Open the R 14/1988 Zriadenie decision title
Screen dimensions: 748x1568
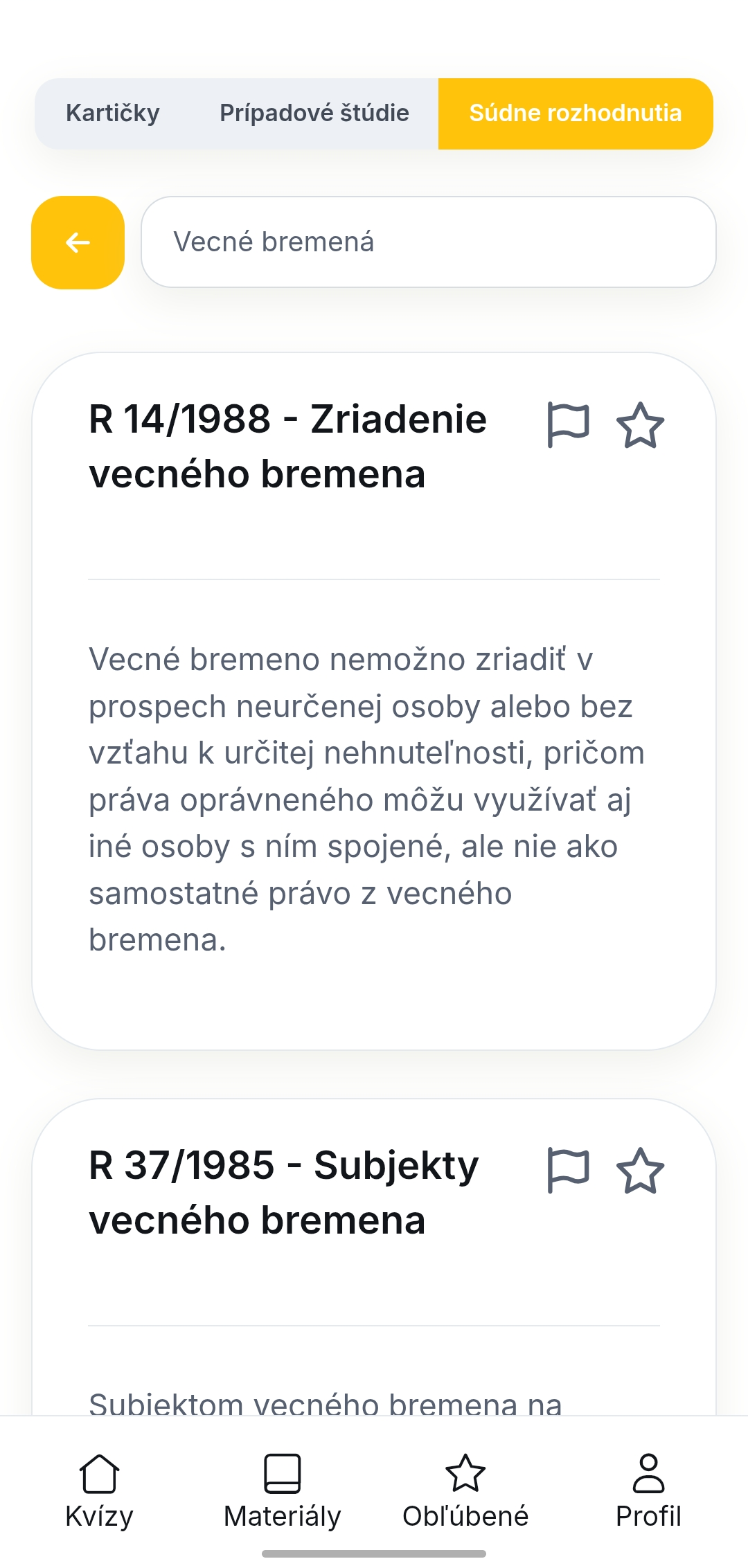(287, 447)
